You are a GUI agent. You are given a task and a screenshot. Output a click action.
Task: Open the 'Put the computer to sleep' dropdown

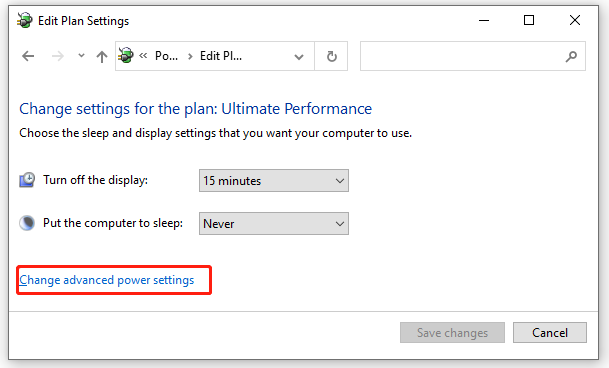pyautogui.click(x=274, y=223)
